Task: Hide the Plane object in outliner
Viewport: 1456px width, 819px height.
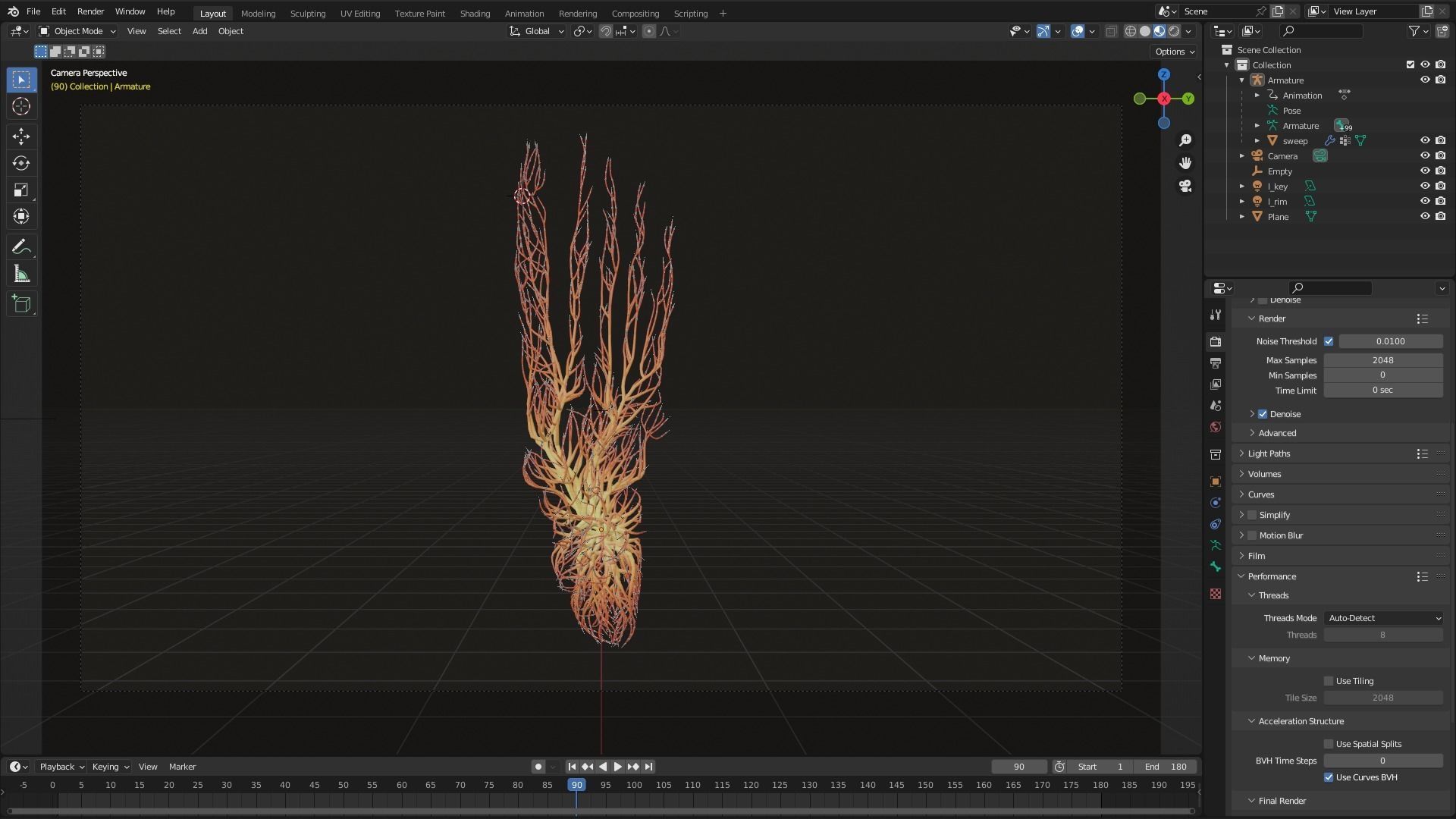Action: coord(1425,216)
